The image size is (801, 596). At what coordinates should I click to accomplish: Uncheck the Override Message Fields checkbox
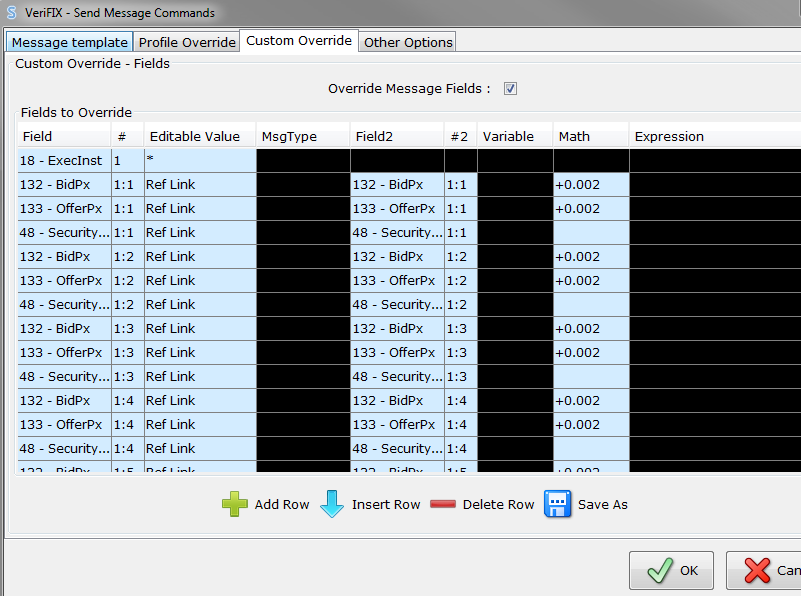coord(510,88)
